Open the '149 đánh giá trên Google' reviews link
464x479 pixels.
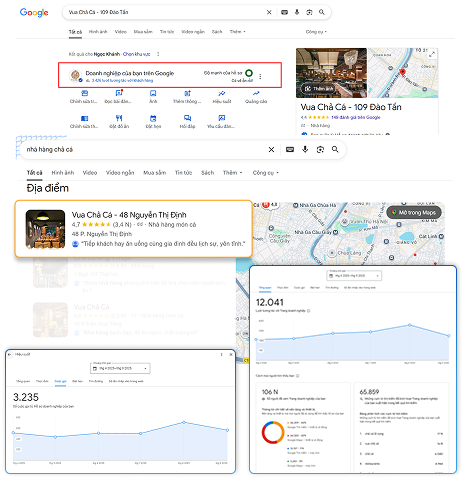(356, 117)
